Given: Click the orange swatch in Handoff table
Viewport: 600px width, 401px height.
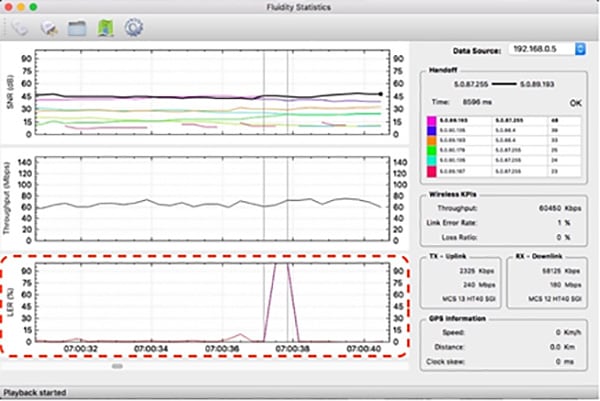Looking at the screenshot, I should coord(432,141).
